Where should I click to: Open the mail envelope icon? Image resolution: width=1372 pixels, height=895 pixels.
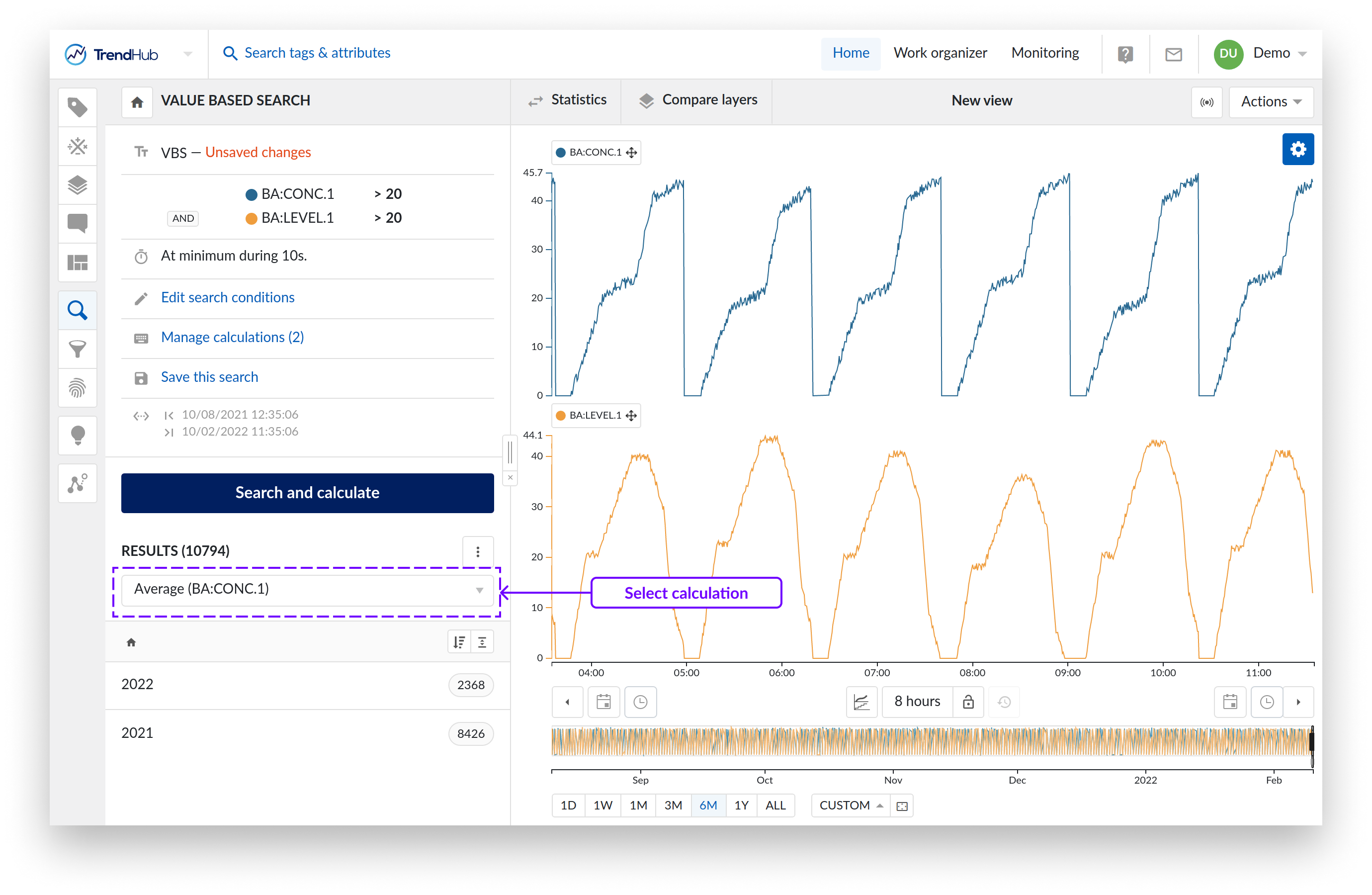coord(1173,54)
